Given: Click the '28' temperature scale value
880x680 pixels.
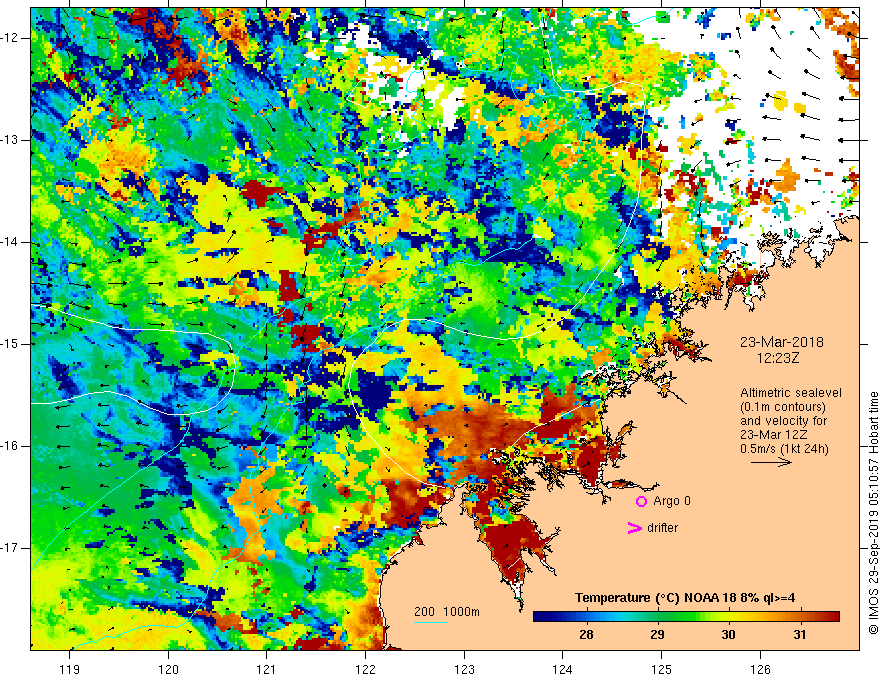Looking at the screenshot, I should coord(586,635).
